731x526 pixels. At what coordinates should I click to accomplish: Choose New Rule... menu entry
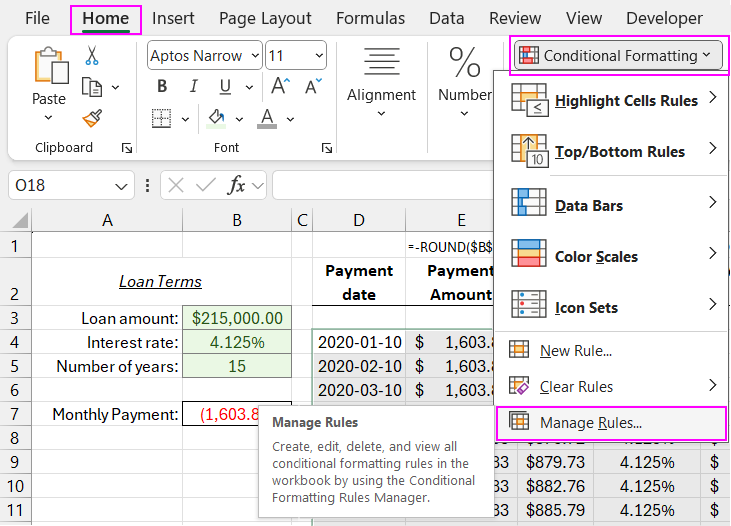[x=611, y=350]
